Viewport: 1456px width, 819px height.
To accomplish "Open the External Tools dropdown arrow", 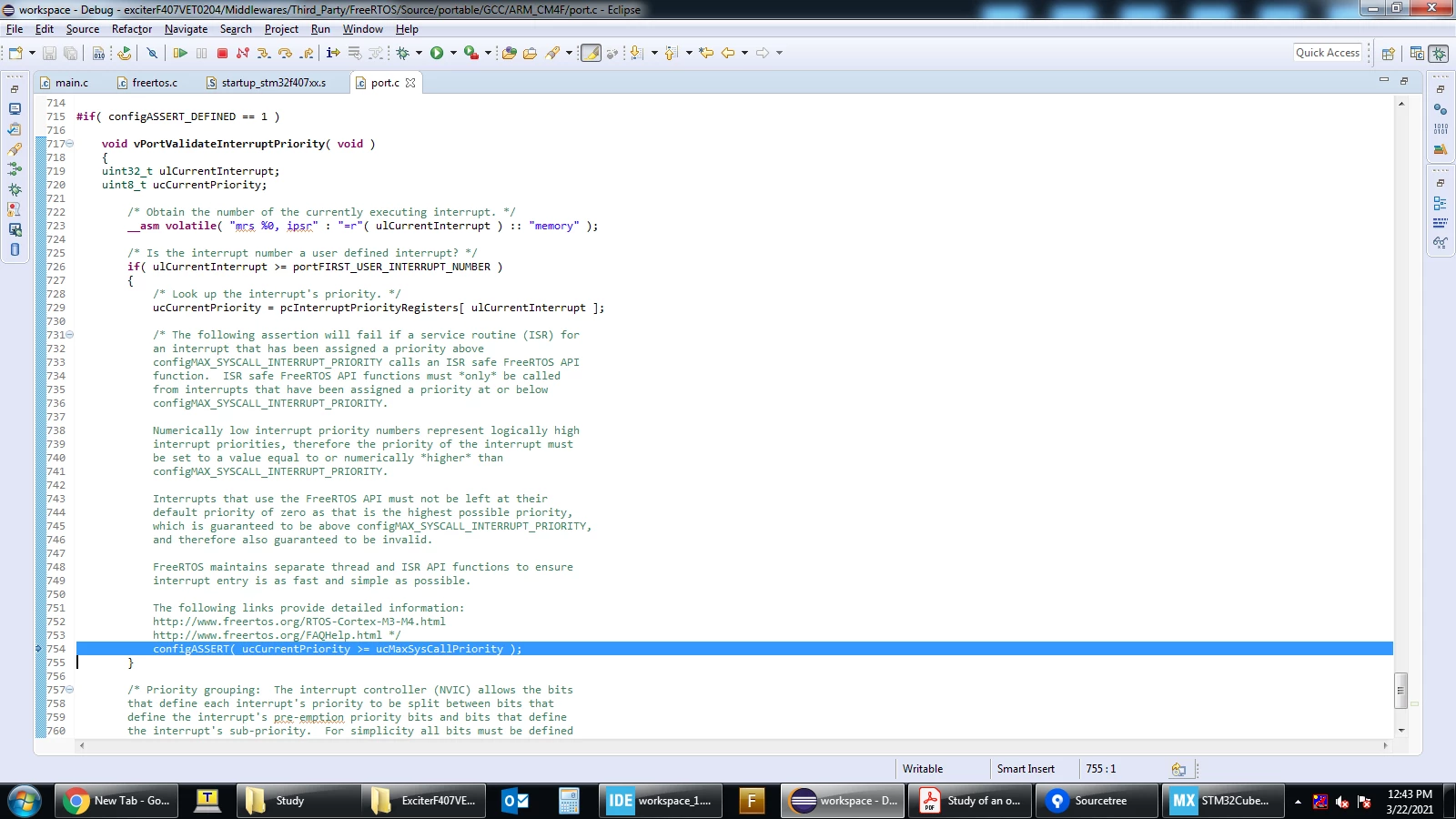I will tap(488, 53).
